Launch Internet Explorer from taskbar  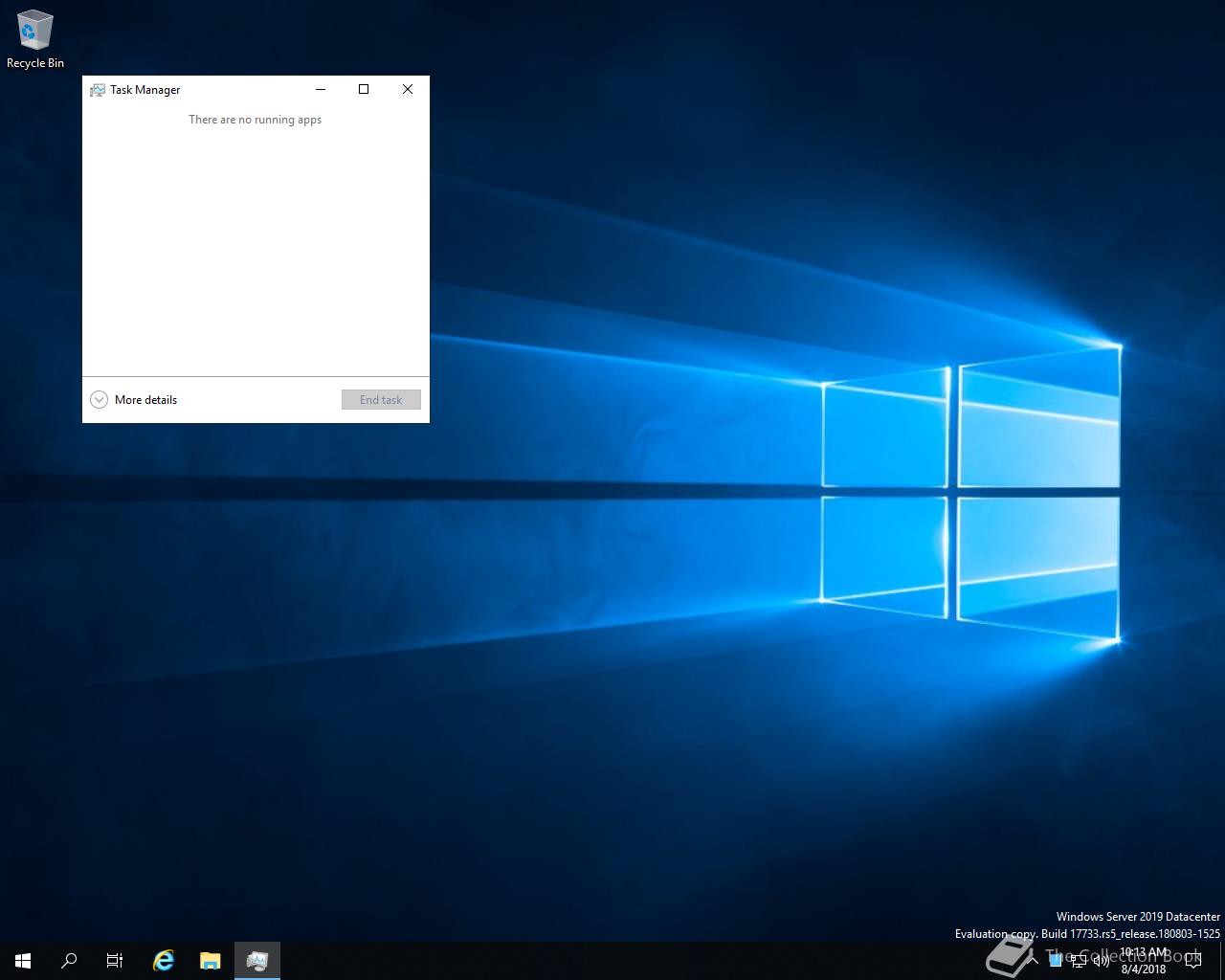tap(164, 961)
